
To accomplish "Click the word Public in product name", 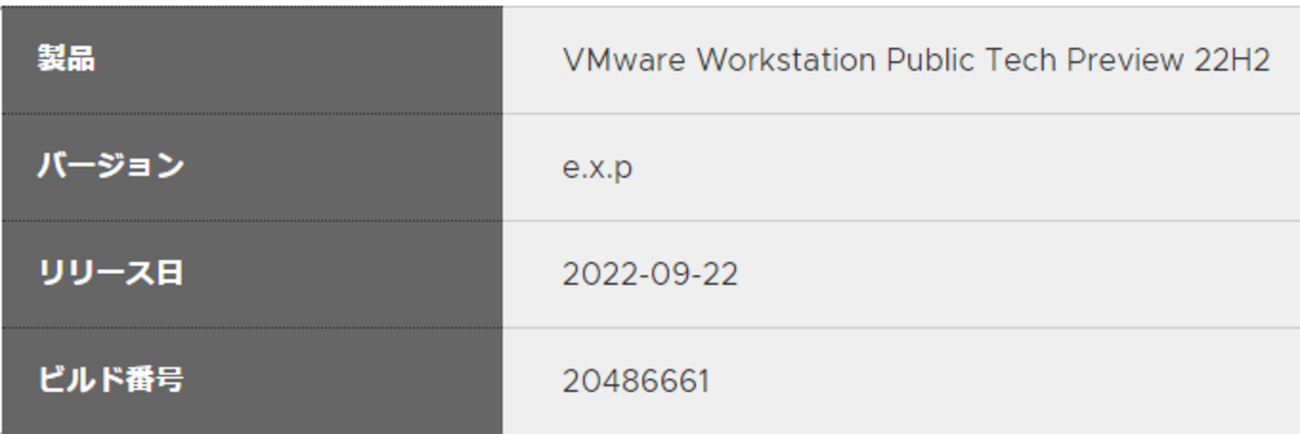I will coord(931,60).
